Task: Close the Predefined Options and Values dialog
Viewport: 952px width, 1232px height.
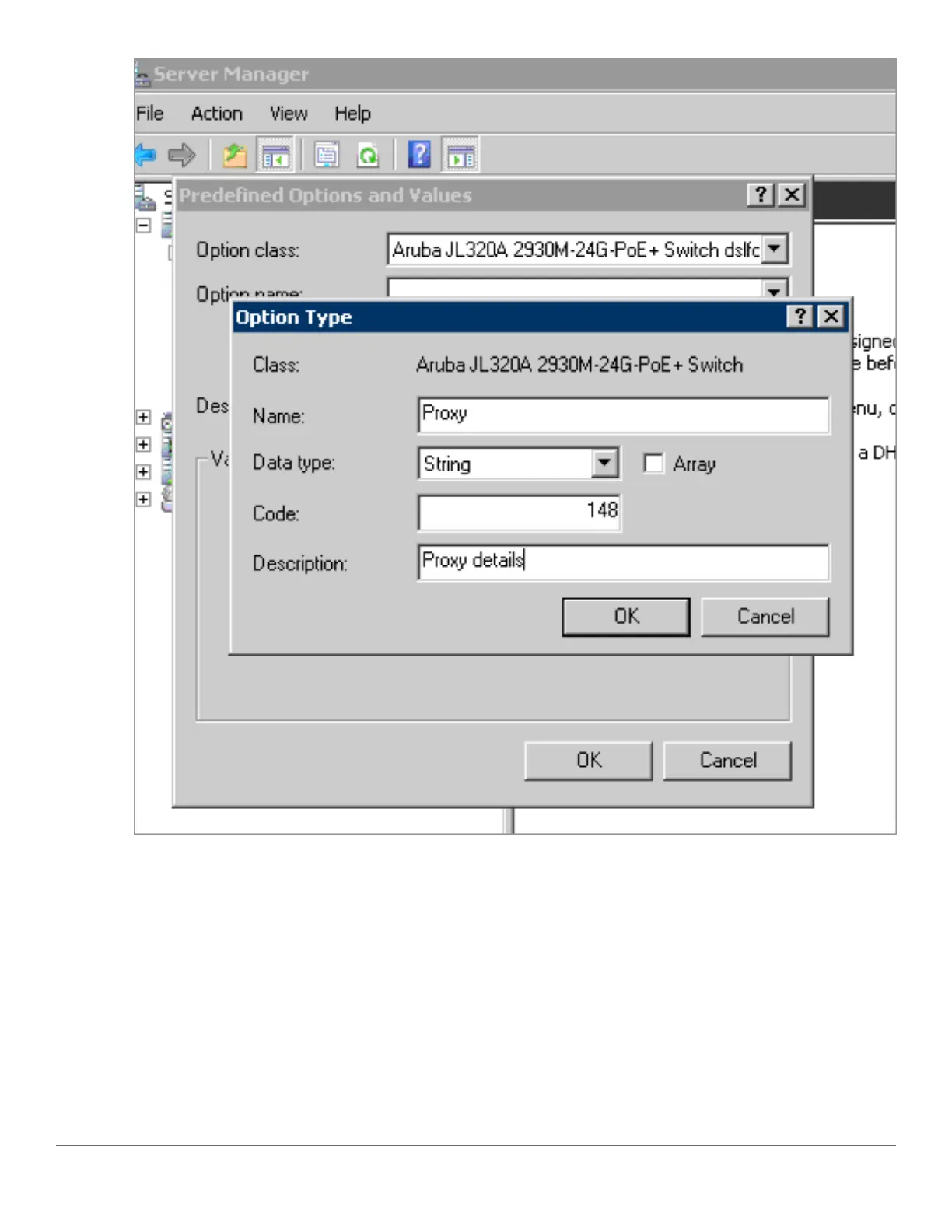Action: point(792,195)
